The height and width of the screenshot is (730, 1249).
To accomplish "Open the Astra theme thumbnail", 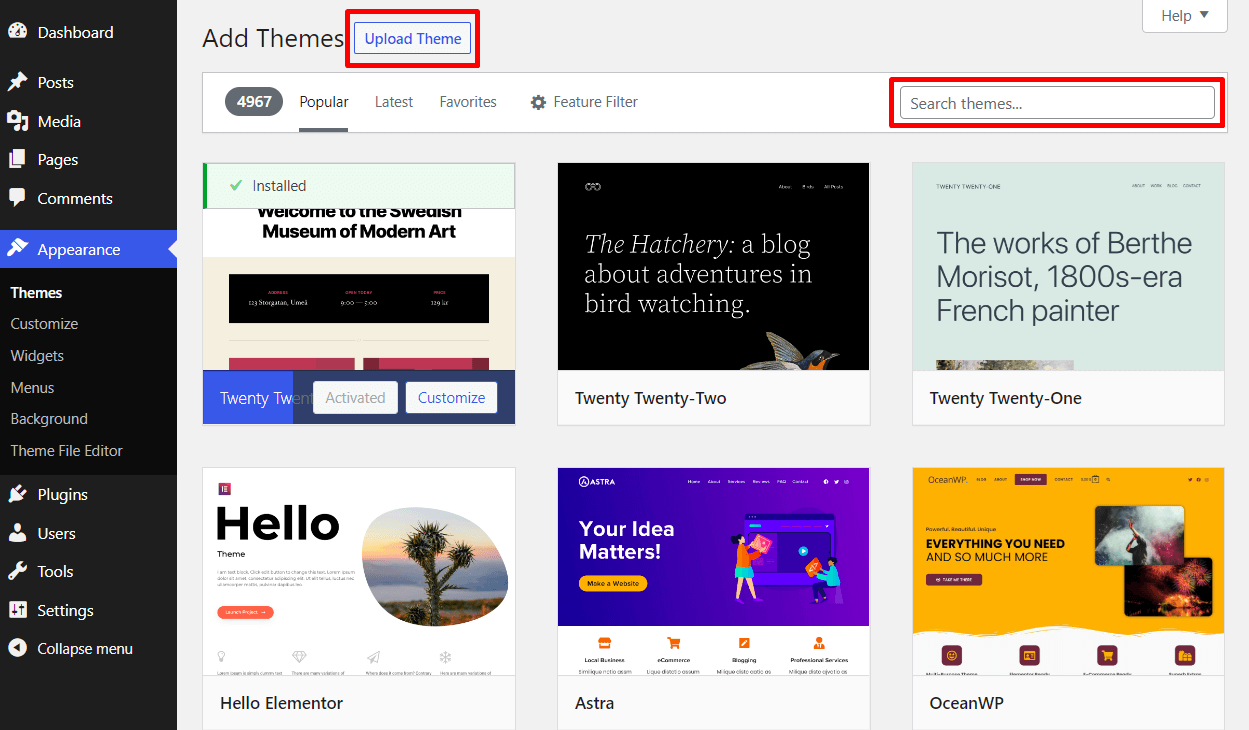I will pos(714,572).
